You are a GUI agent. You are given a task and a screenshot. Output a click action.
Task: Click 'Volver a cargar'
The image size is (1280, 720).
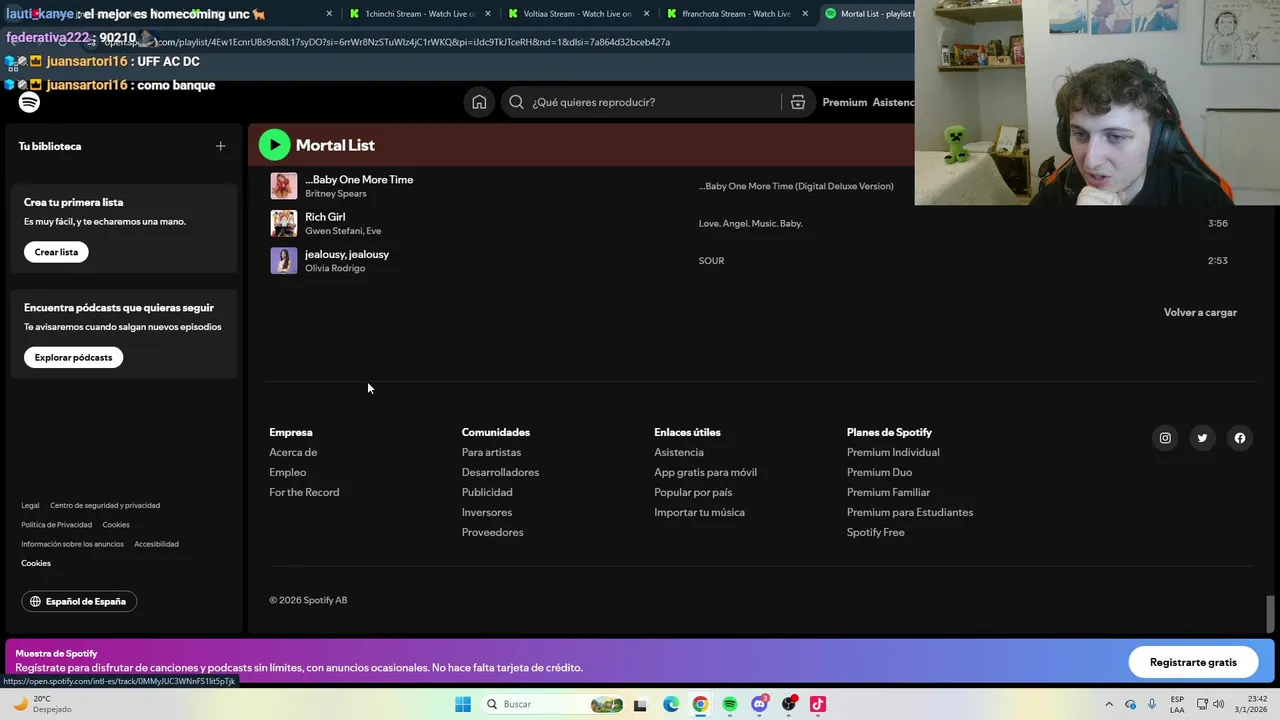[x=1200, y=312]
